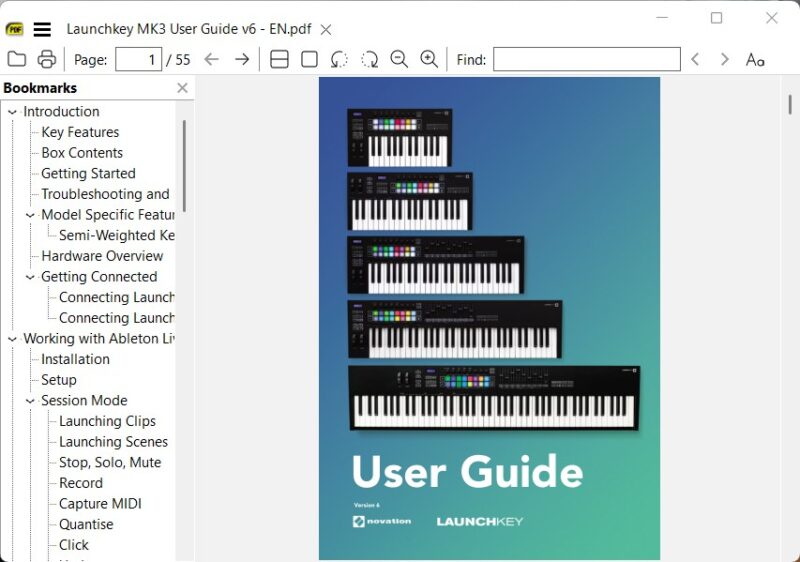Select Semi-Weighted Keybed bookmark

click(x=116, y=236)
